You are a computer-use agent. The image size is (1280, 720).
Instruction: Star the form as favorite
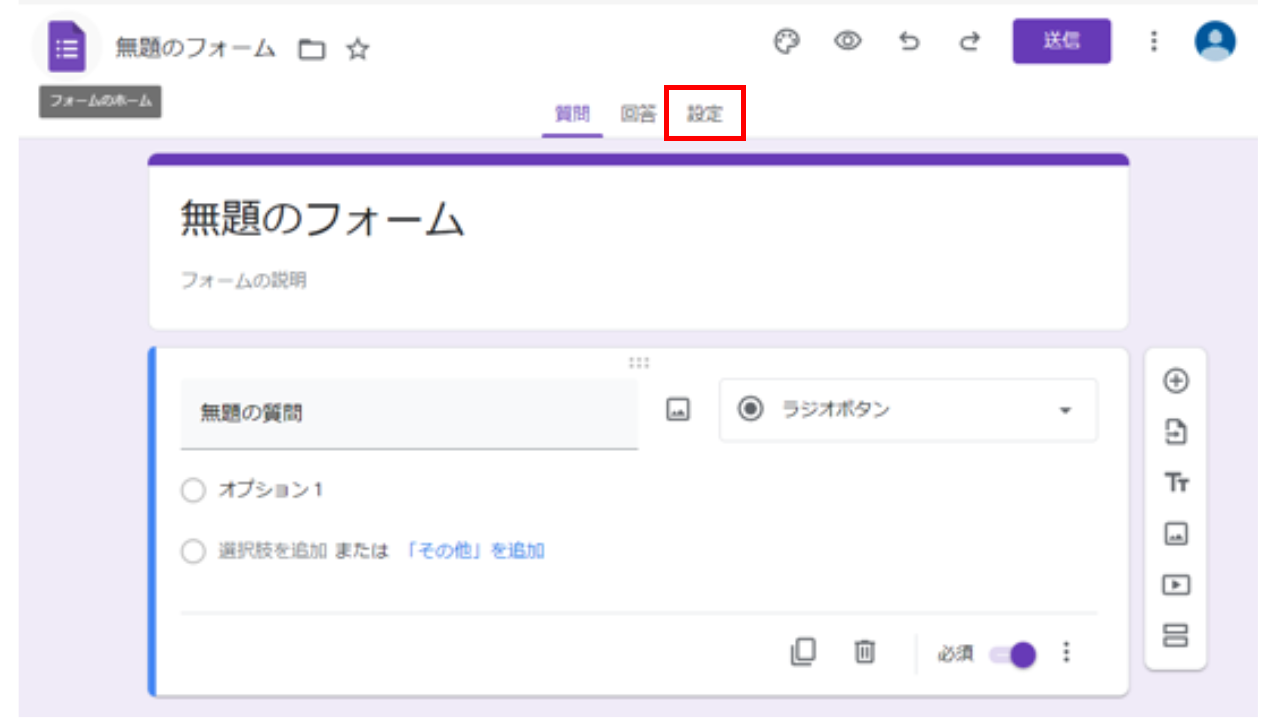[358, 49]
